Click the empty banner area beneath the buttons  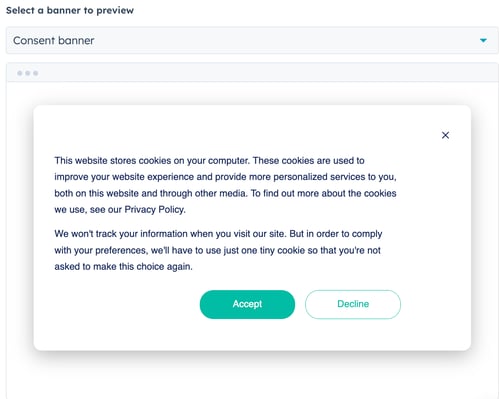coord(252,334)
